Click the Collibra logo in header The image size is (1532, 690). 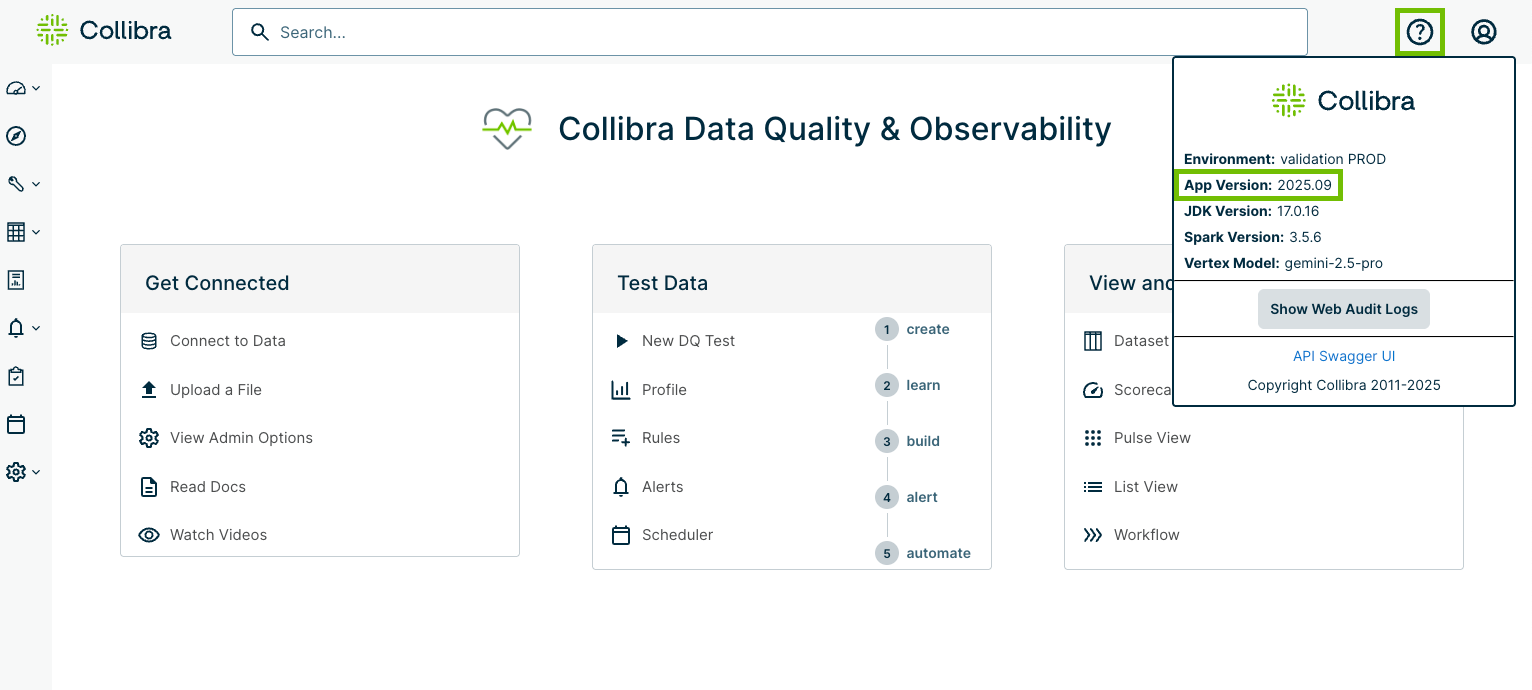[104, 31]
